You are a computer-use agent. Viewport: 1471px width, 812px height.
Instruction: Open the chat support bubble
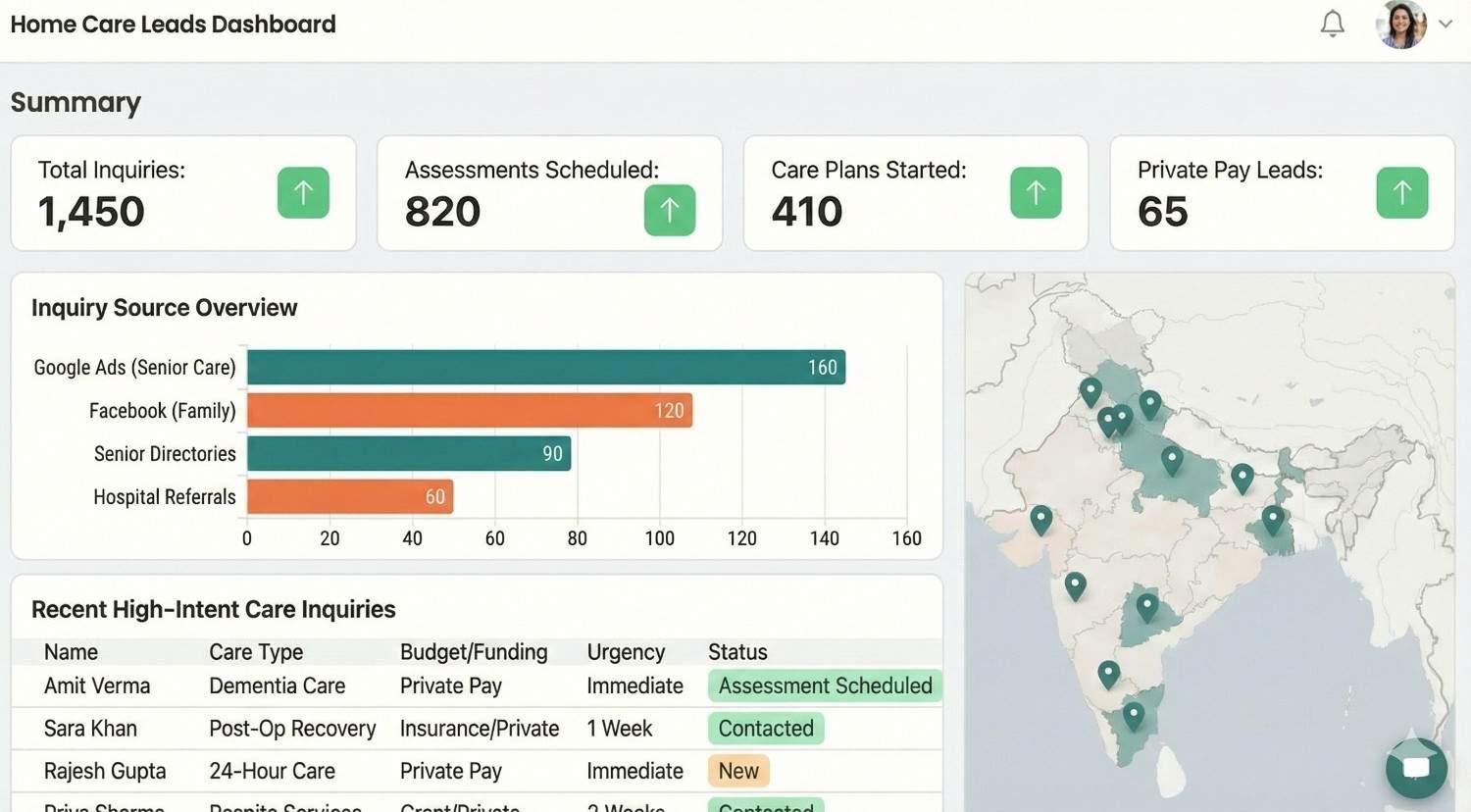pyautogui.click(x=1415, y=768)
